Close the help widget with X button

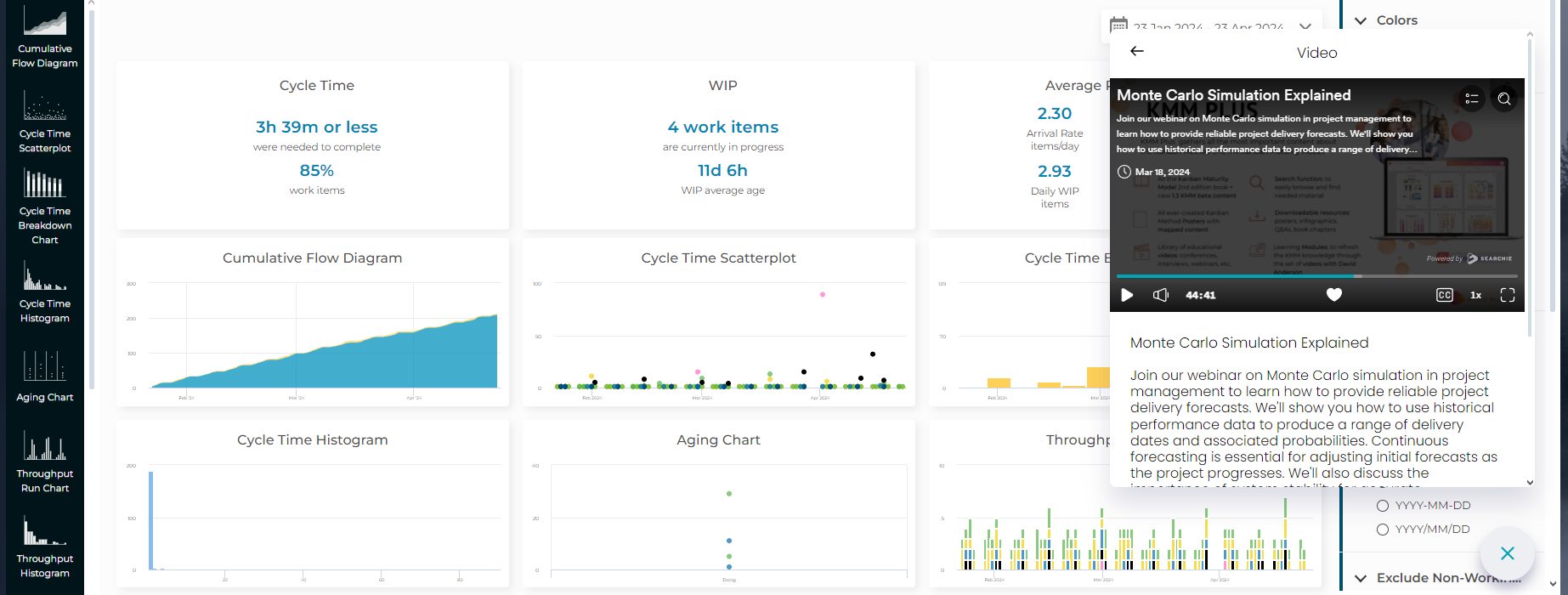[x=1507, y=553]
